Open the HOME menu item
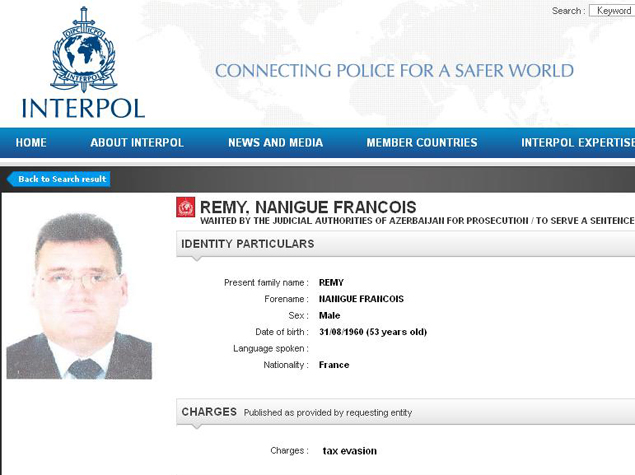This screenshot has width=635, height=475. 31,143
